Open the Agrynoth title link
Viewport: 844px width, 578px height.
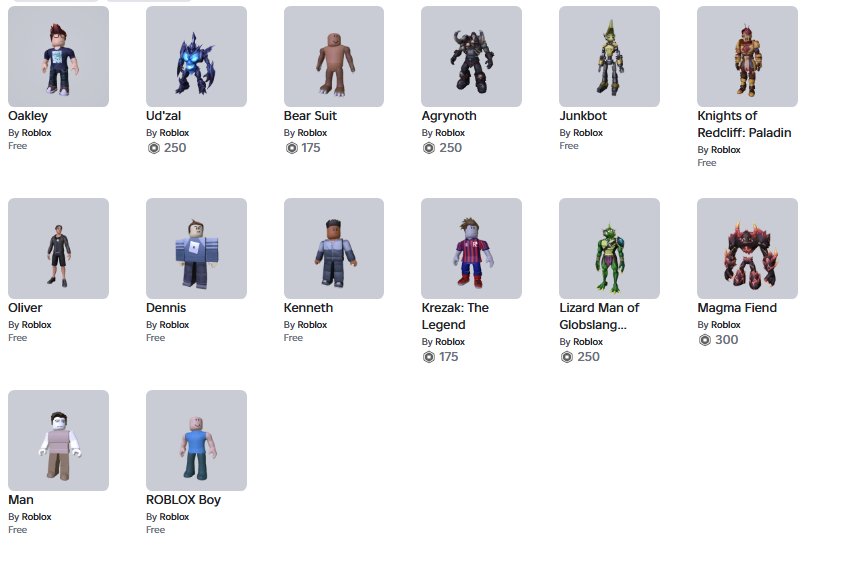click(449, 116)
